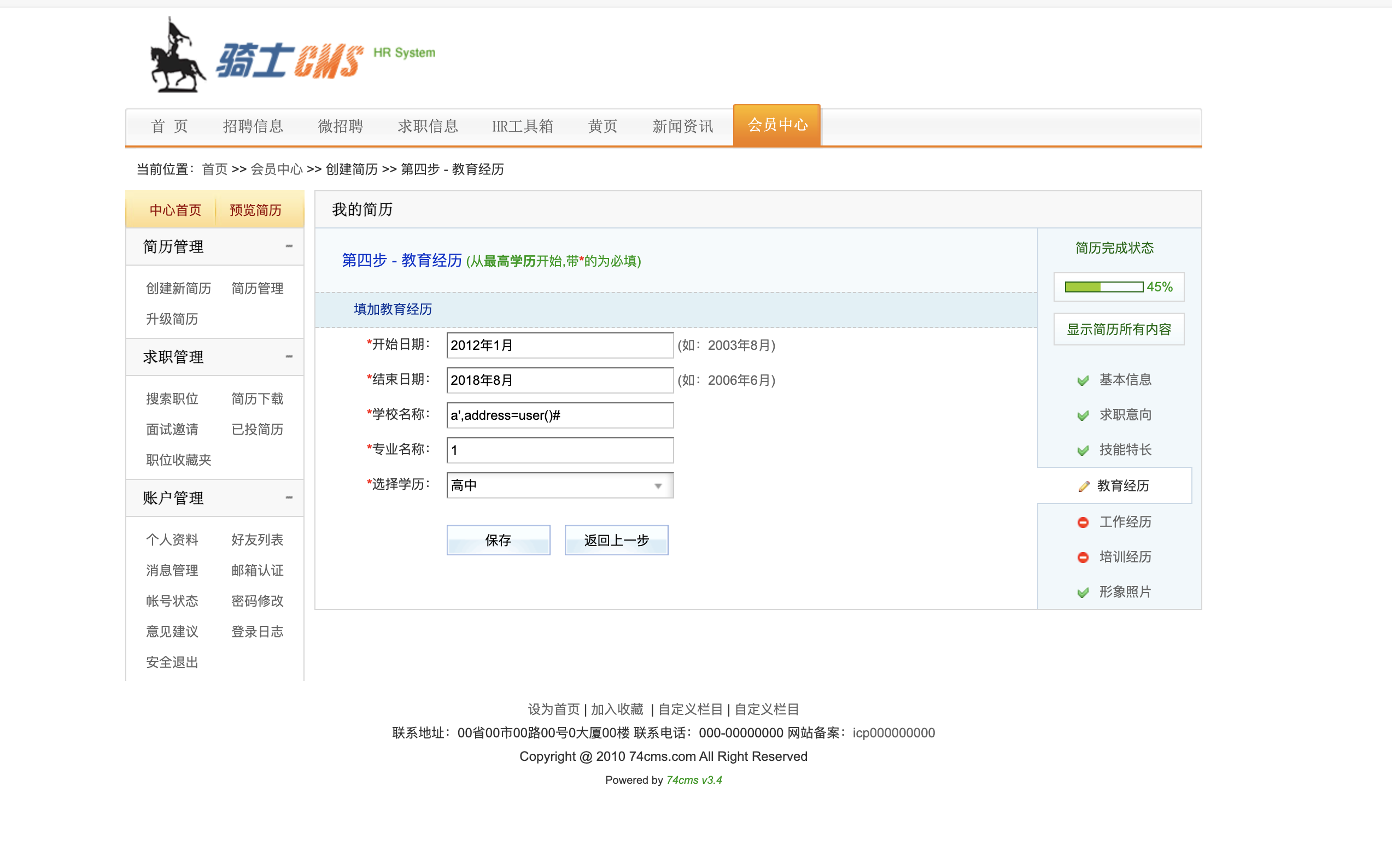This screenshot has height=868, width=1392.
Task: Open the 显示简历所有内容 link
Action: tap(1118, 330)
